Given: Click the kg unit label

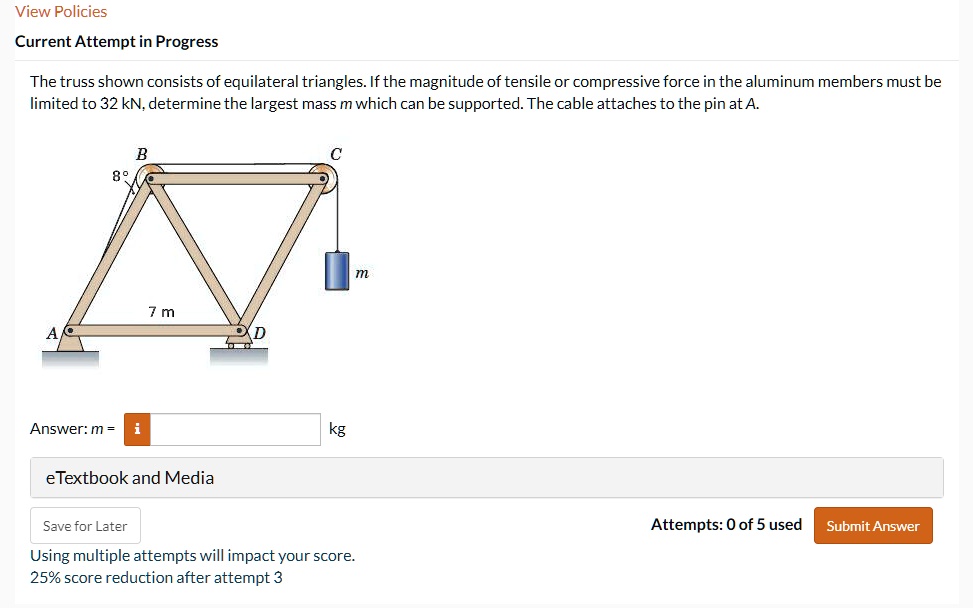Looking at the screenshot, I should pyautogui.click(x=337, y=429).
